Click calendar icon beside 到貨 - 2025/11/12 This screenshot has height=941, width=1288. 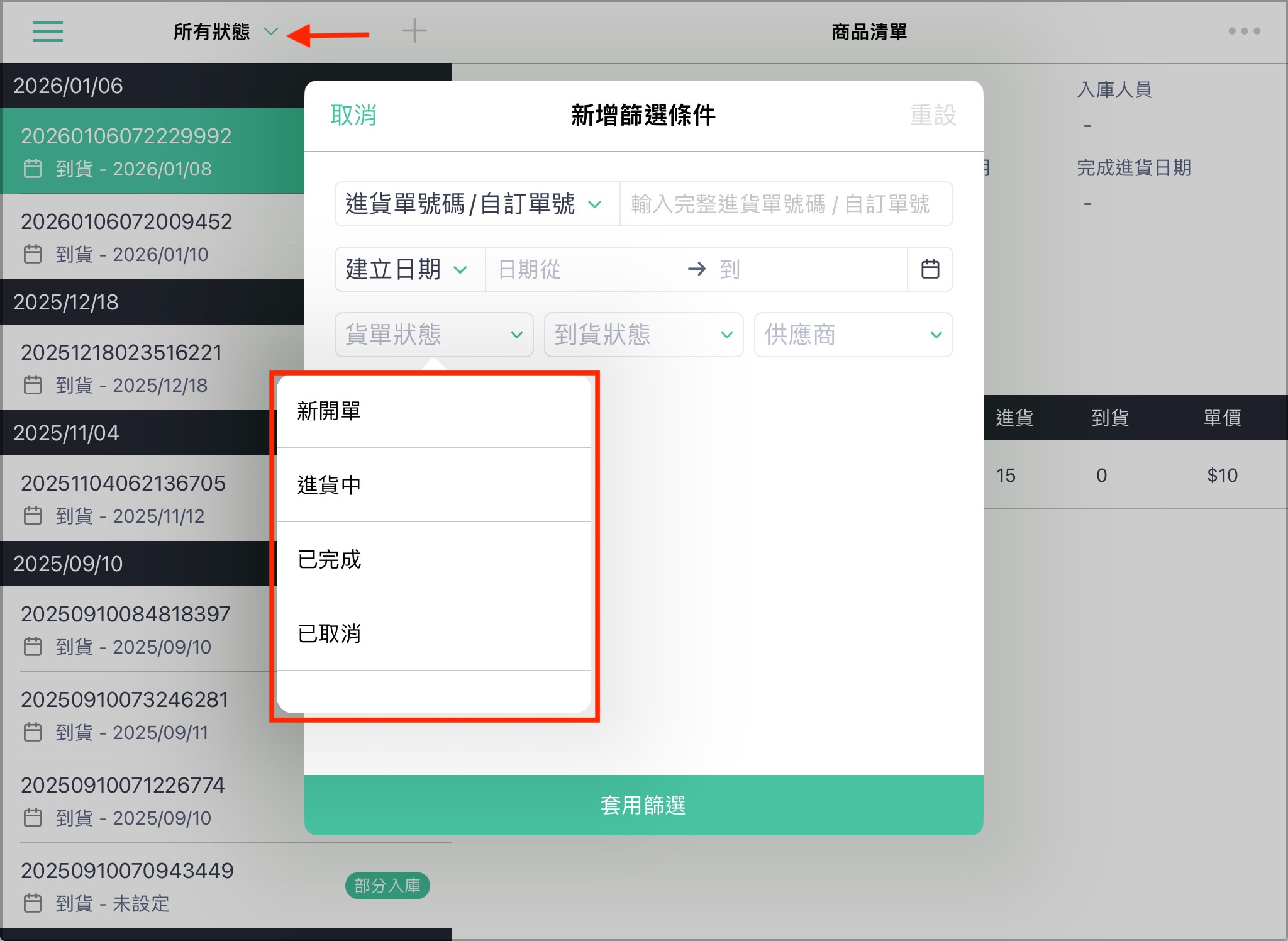click(33, 516)
